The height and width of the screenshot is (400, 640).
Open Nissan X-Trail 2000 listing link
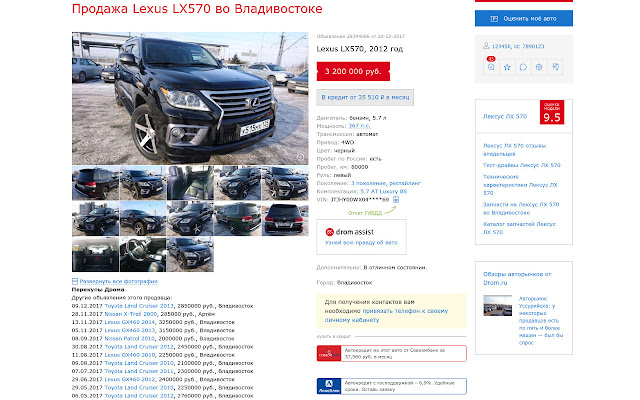coord(131,314)
